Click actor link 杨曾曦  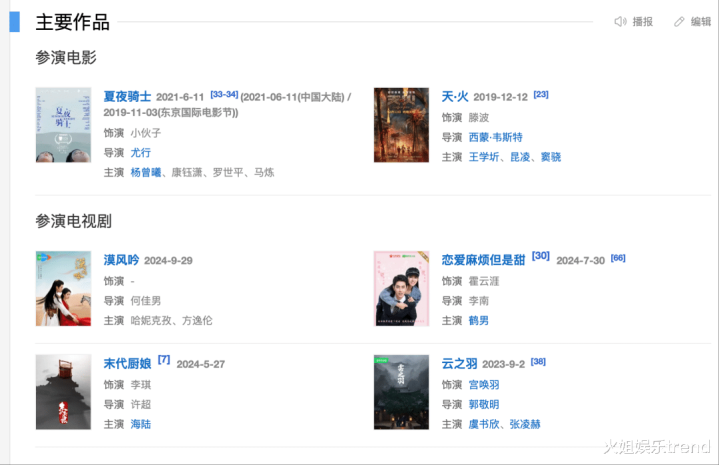147,172
